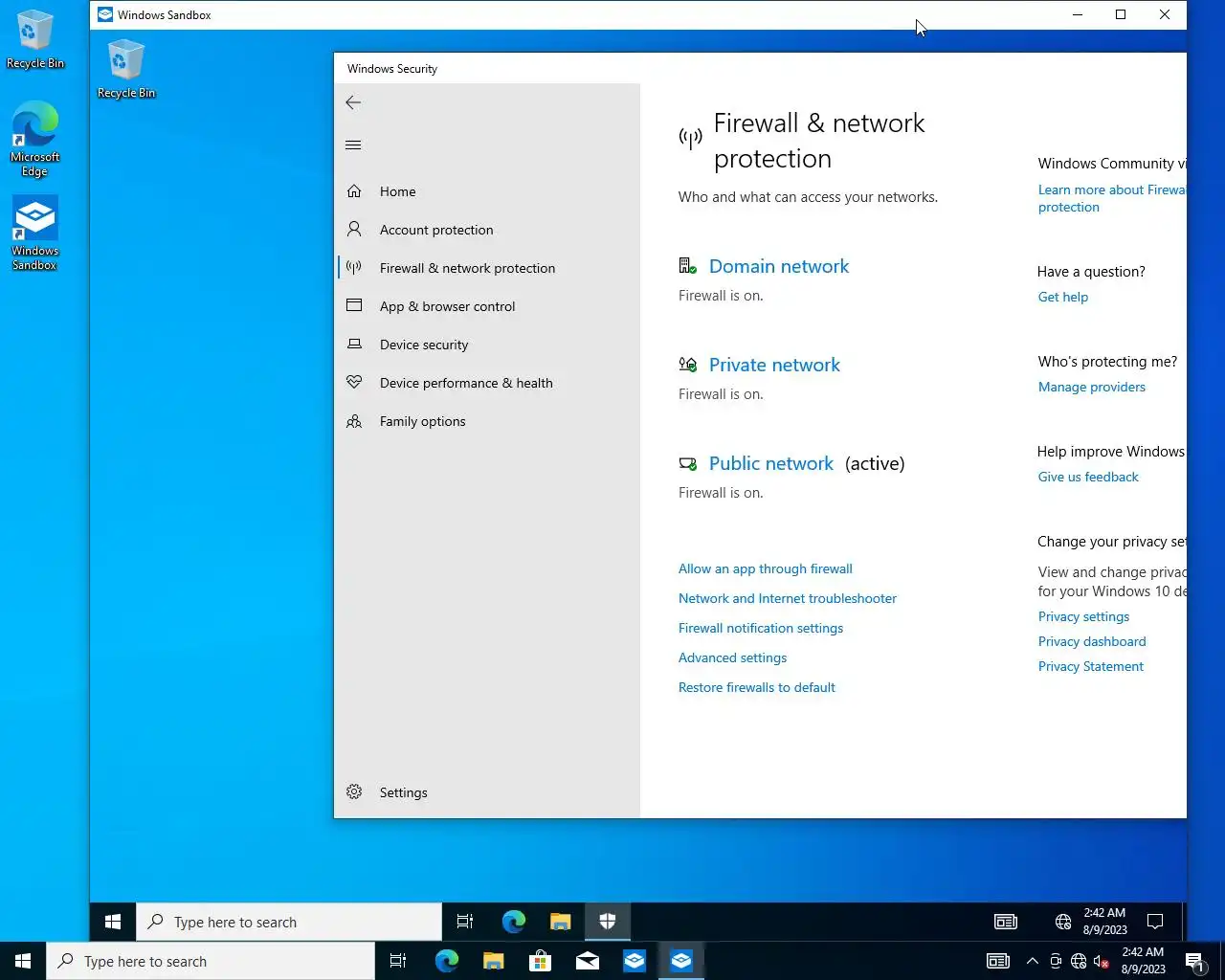Click the sandbox taskbar clock 2:42 AM

pos(1104,922)
